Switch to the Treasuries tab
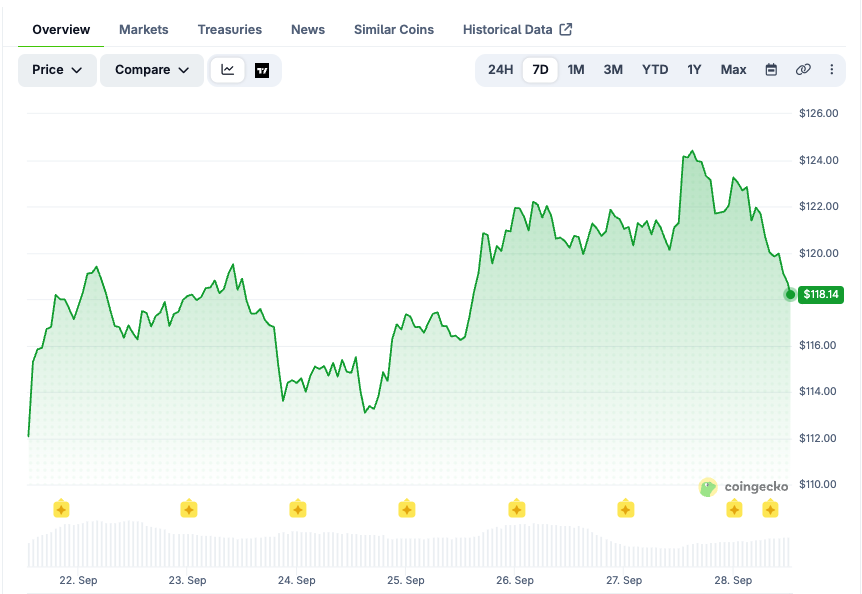Image resolution: width=862 pixels, height=594 pixels. [230, 30]
